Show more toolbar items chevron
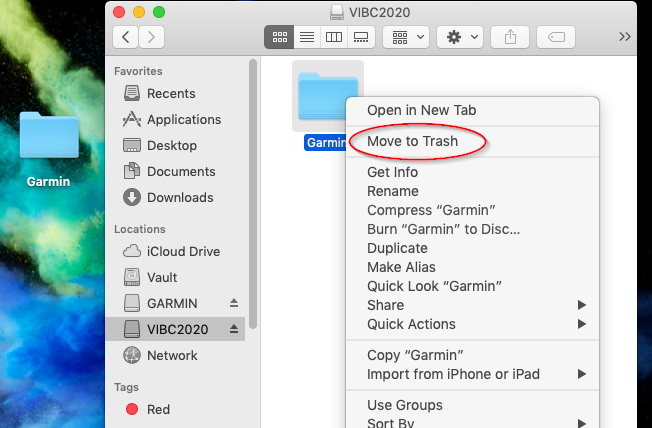The height and width of the screenshot is (428, 652). tap(625, 37)
